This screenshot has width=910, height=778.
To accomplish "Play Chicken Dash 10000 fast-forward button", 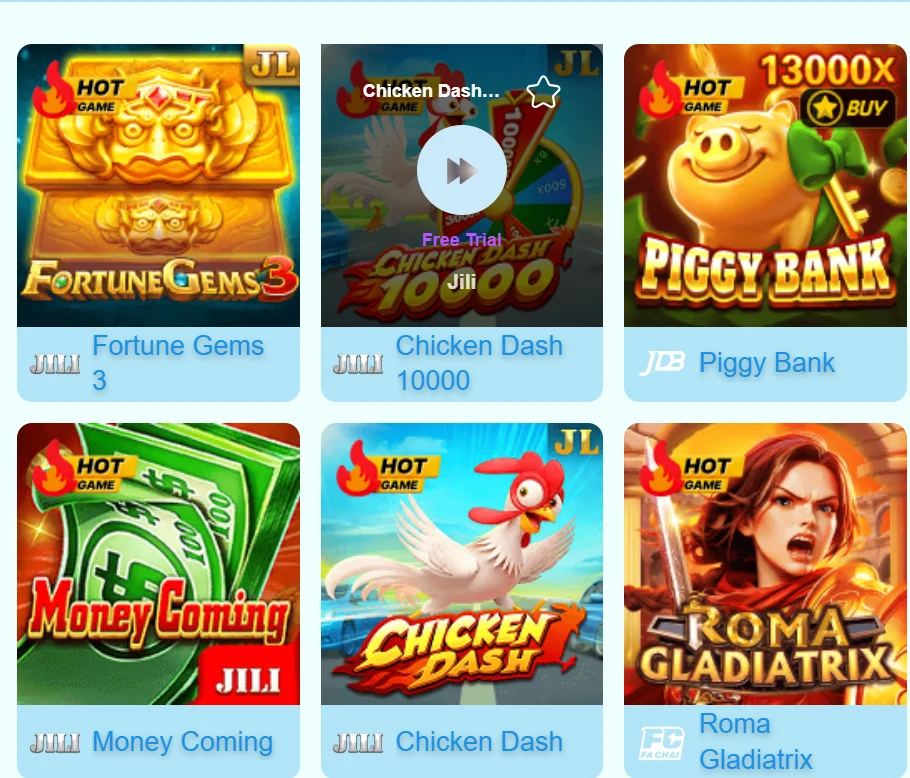I will (461, 171).
